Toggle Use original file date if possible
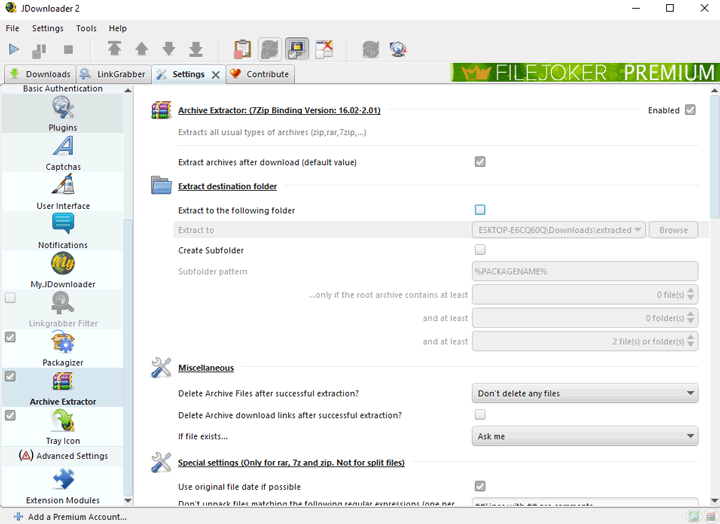720x524 pixels. 480,486
